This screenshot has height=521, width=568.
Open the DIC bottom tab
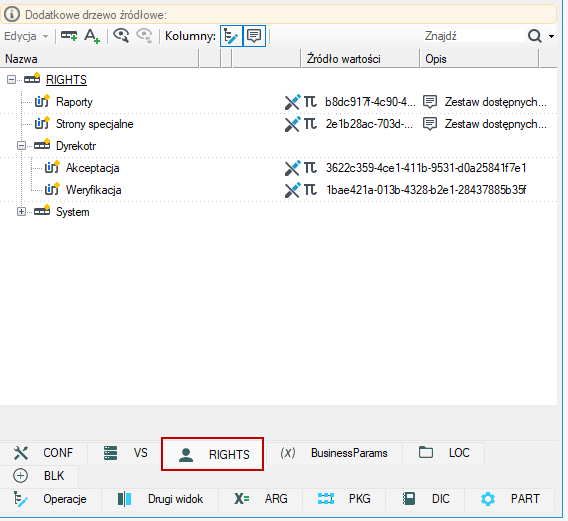426,499
